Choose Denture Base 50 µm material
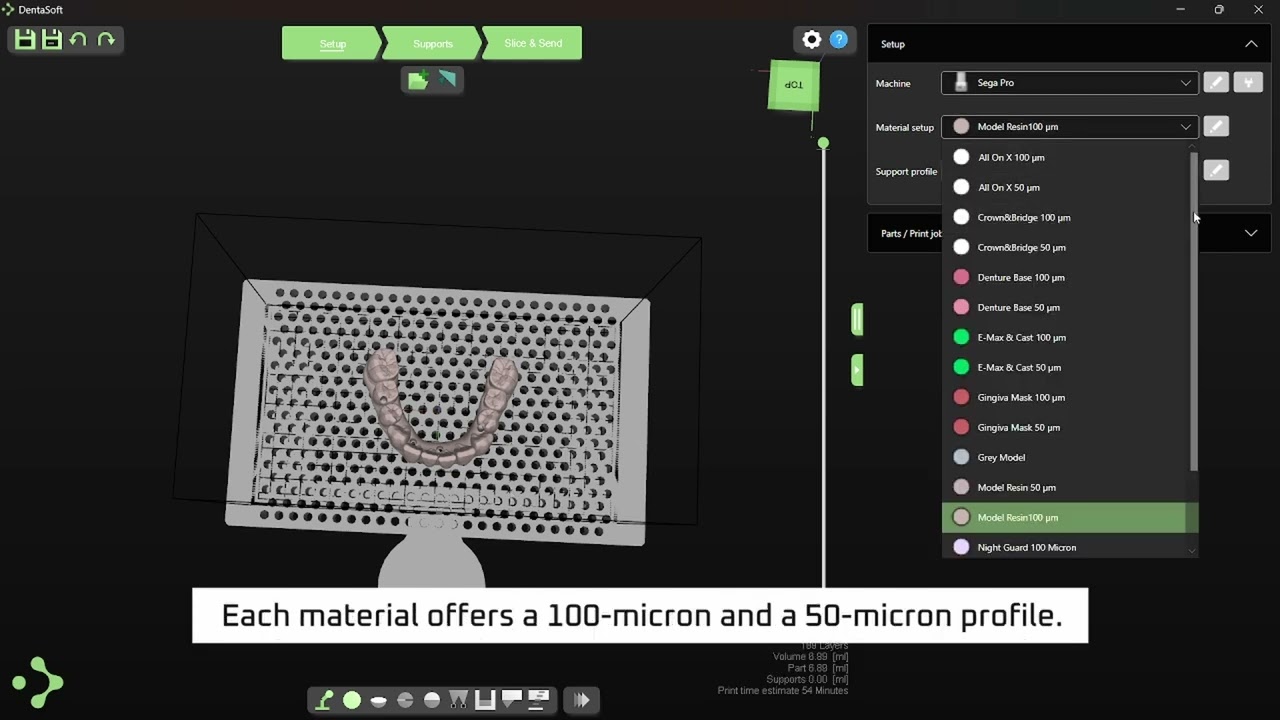Screen dimensions: 1280x720 tap(1064, 307)
